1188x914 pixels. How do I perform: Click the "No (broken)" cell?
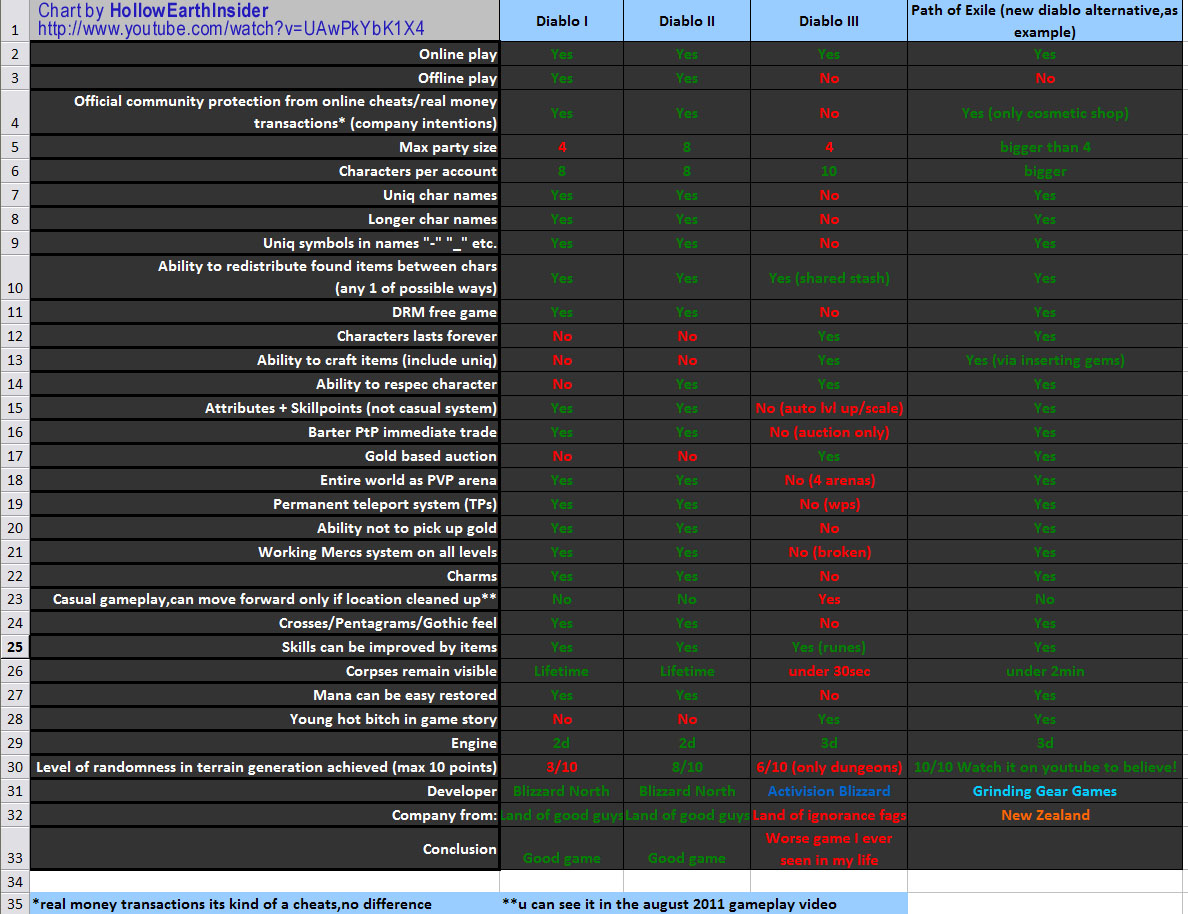[x=829, y=552]
